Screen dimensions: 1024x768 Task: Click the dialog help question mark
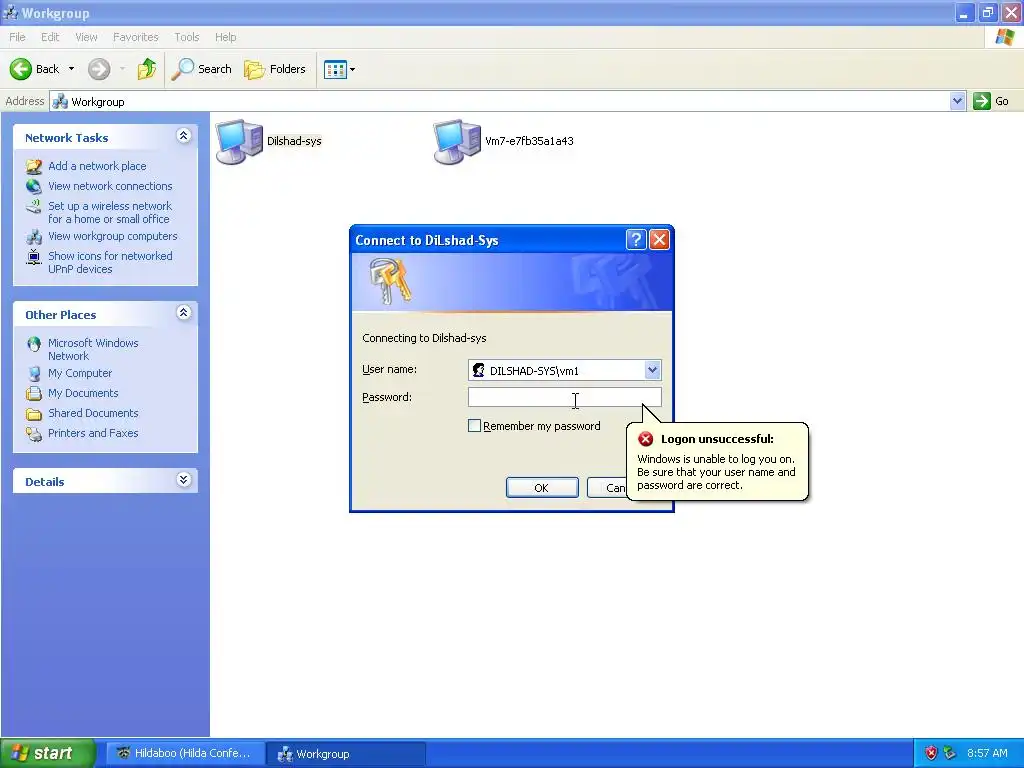(635, 240)
